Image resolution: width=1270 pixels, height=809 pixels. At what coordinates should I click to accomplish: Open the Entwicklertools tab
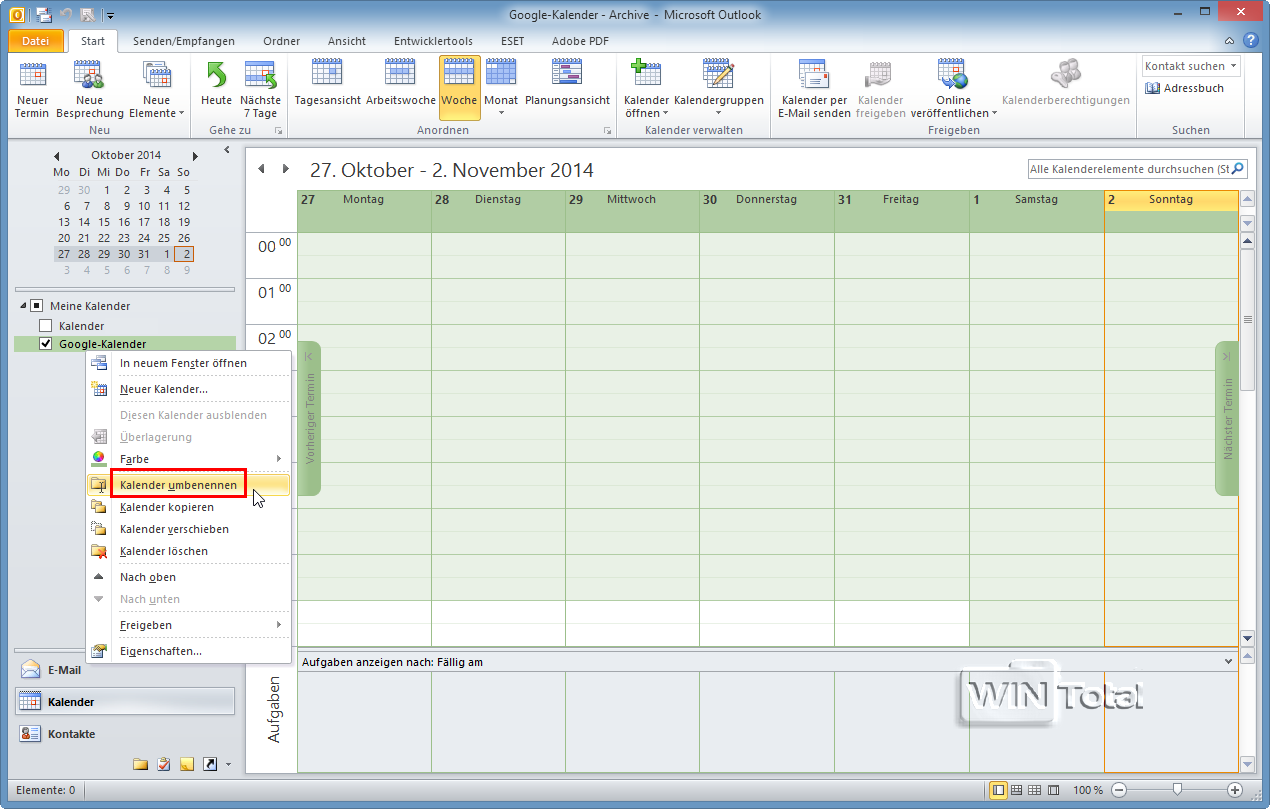click(x=433, y=41)
